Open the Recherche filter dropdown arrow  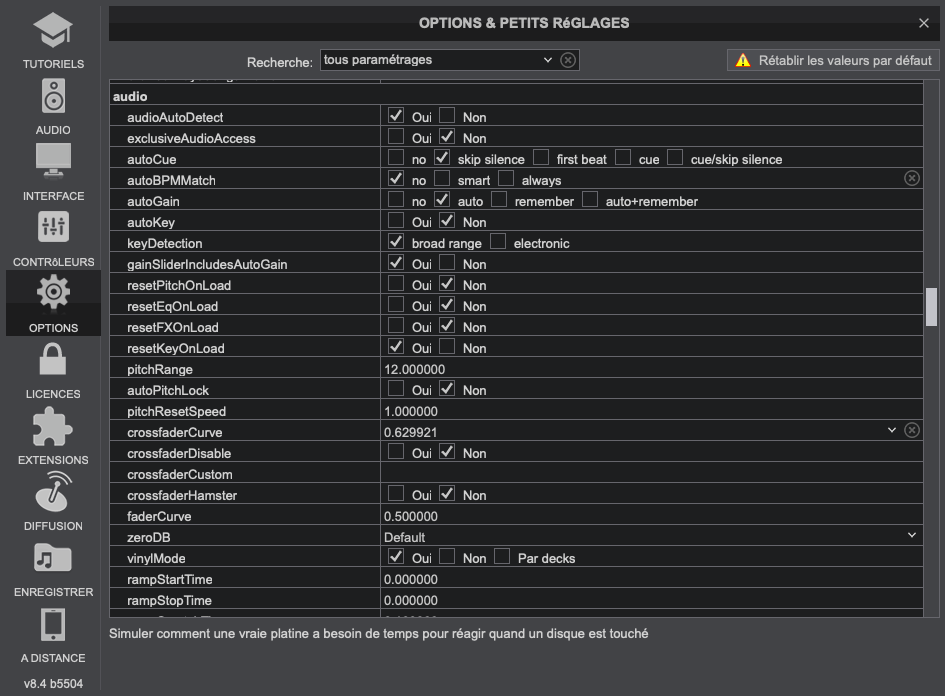click(x=547, y=60)
